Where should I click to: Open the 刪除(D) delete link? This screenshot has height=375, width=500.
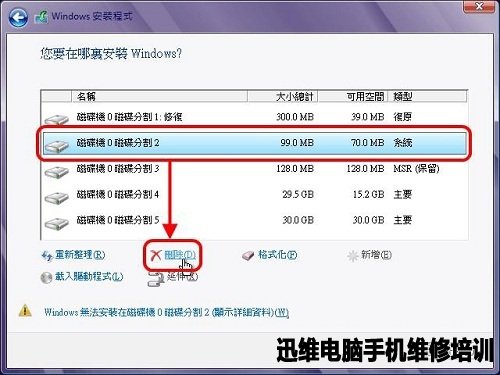pos(180,255)
